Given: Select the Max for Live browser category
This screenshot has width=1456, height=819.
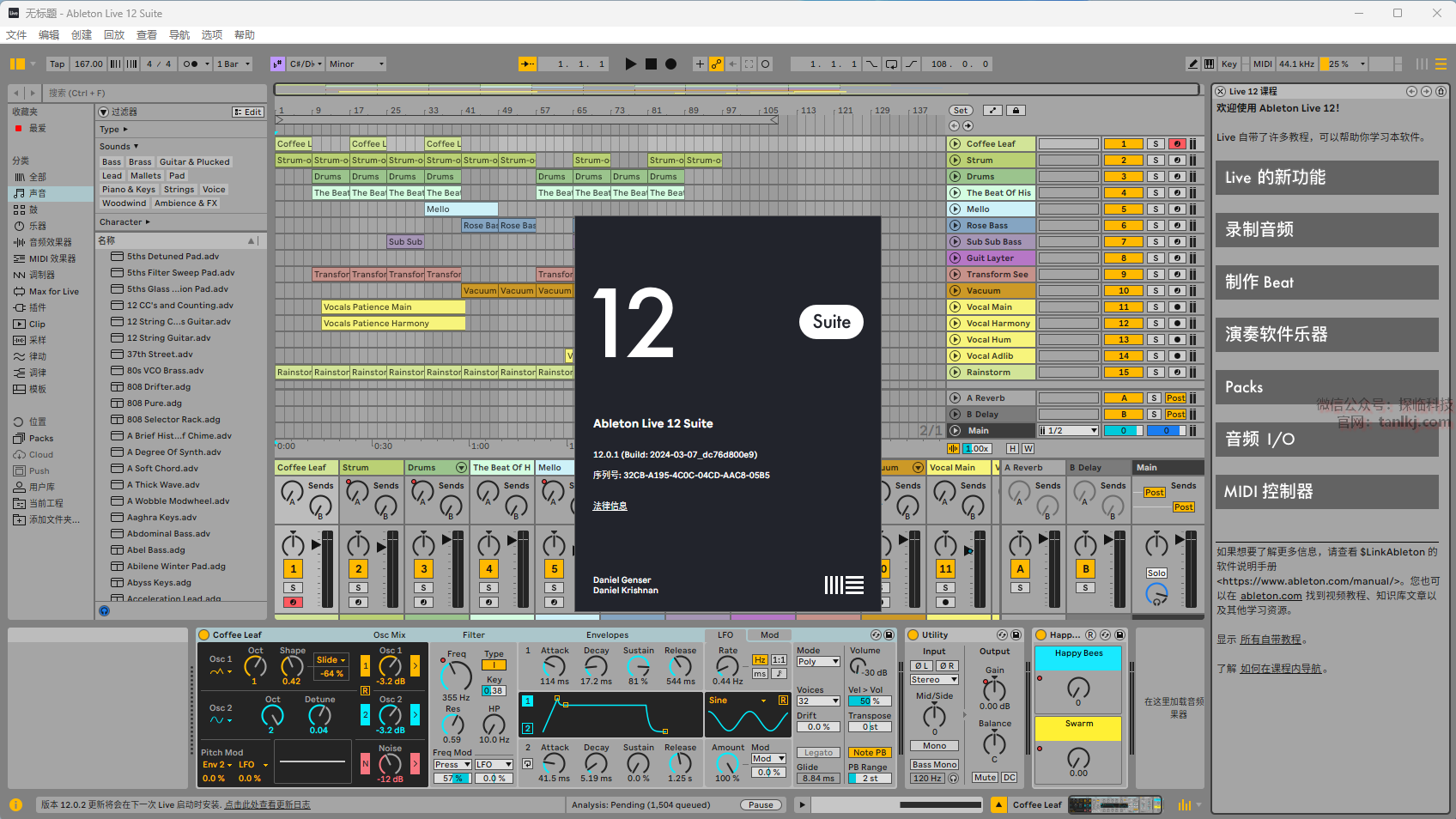Looking at the screenshot, I should pos(53,292).
